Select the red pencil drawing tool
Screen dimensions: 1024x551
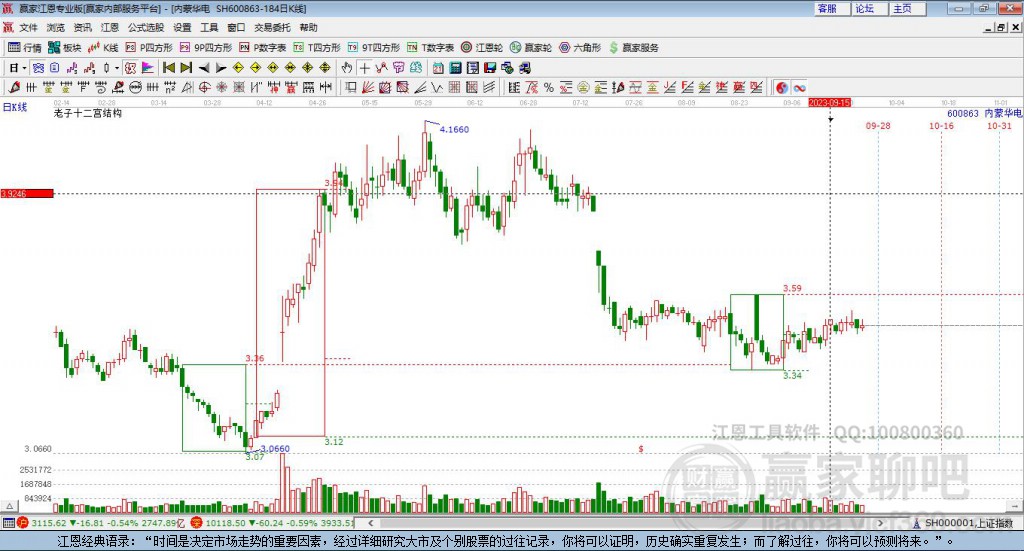click(14, 87)
